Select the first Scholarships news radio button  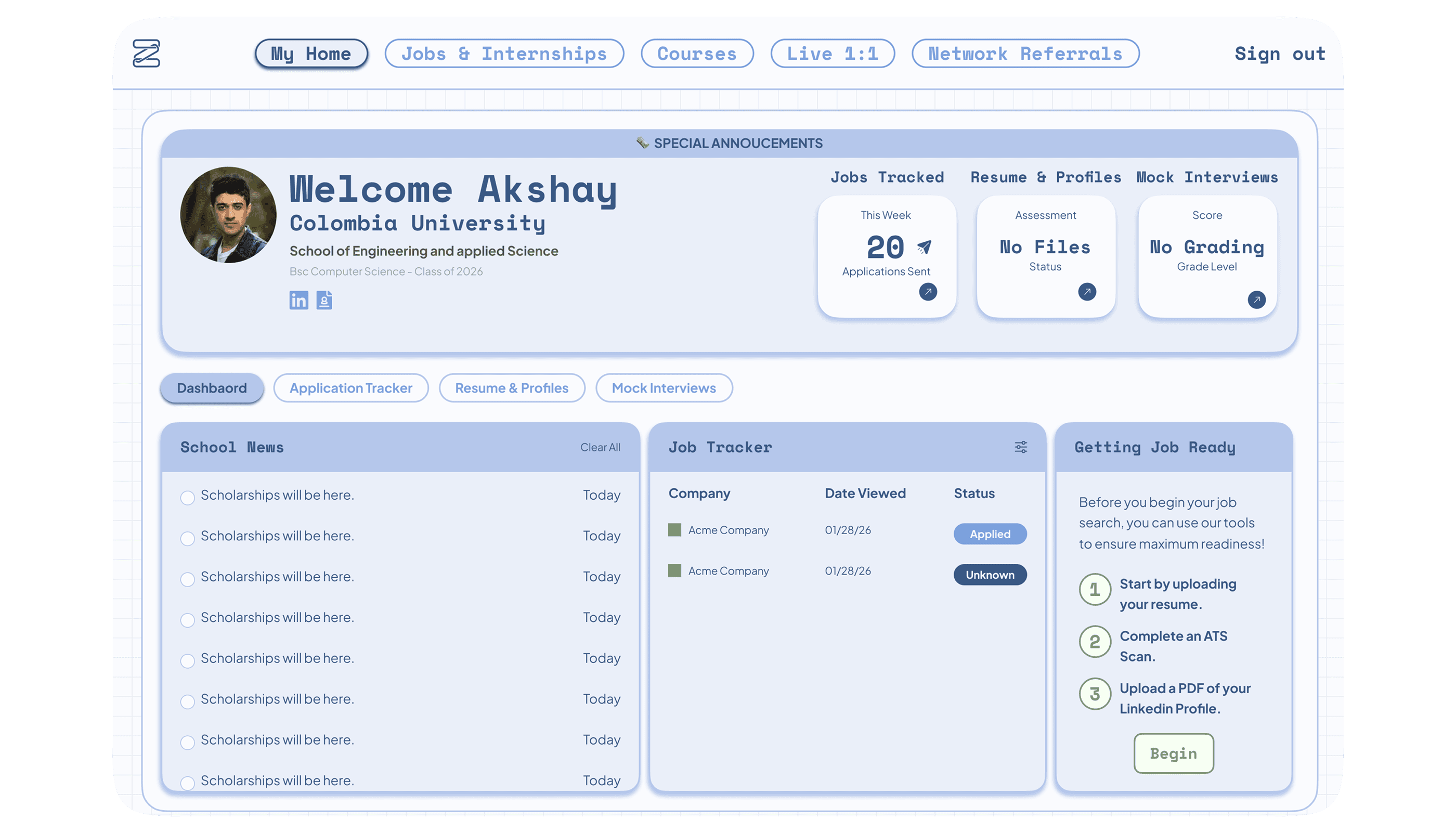pos(187,497)
